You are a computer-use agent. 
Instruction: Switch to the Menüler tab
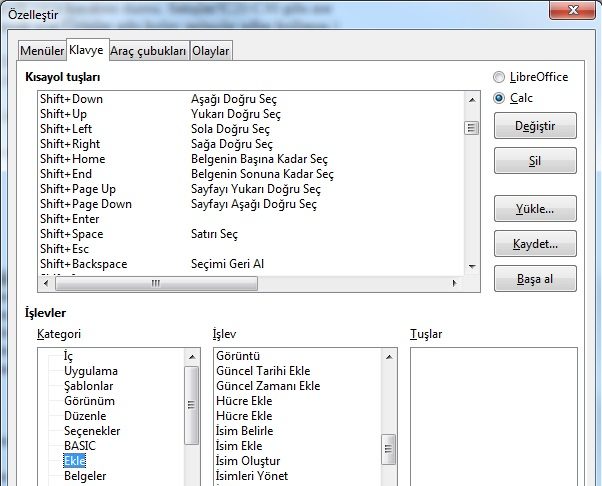point(43,50)
